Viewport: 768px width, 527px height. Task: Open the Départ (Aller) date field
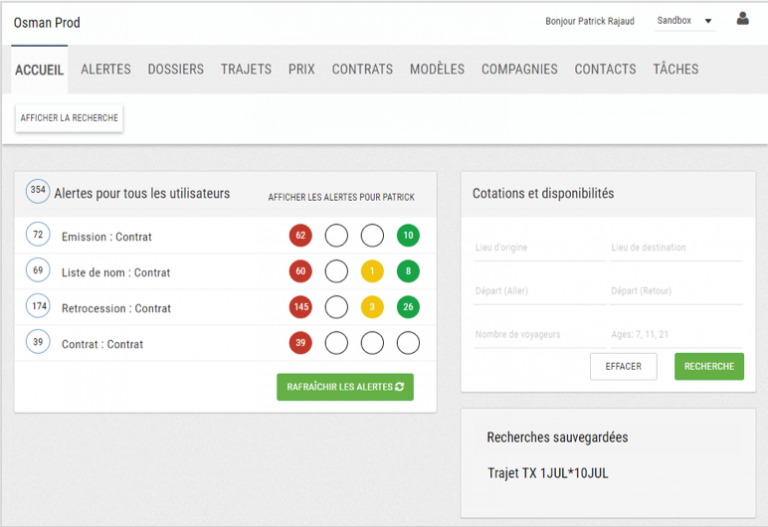click(x=539, y=291)
